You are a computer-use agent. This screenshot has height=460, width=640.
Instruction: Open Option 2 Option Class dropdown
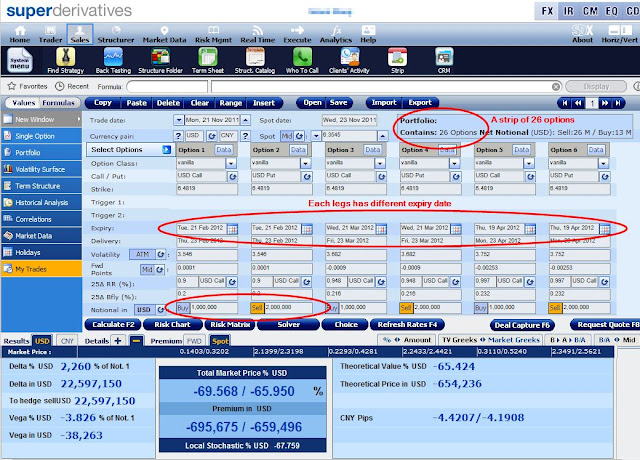(305, 163)
